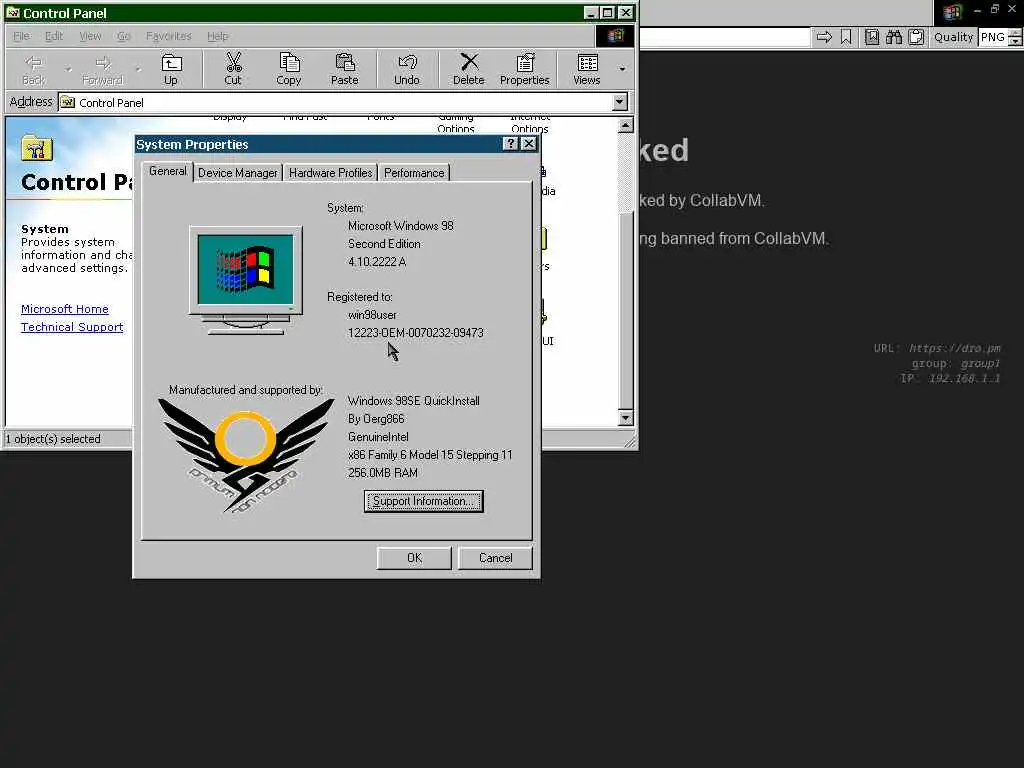Click the product ID 12223-OEM-0070232-09473
The image size is (1024, 768).
[x=415, y=332]
